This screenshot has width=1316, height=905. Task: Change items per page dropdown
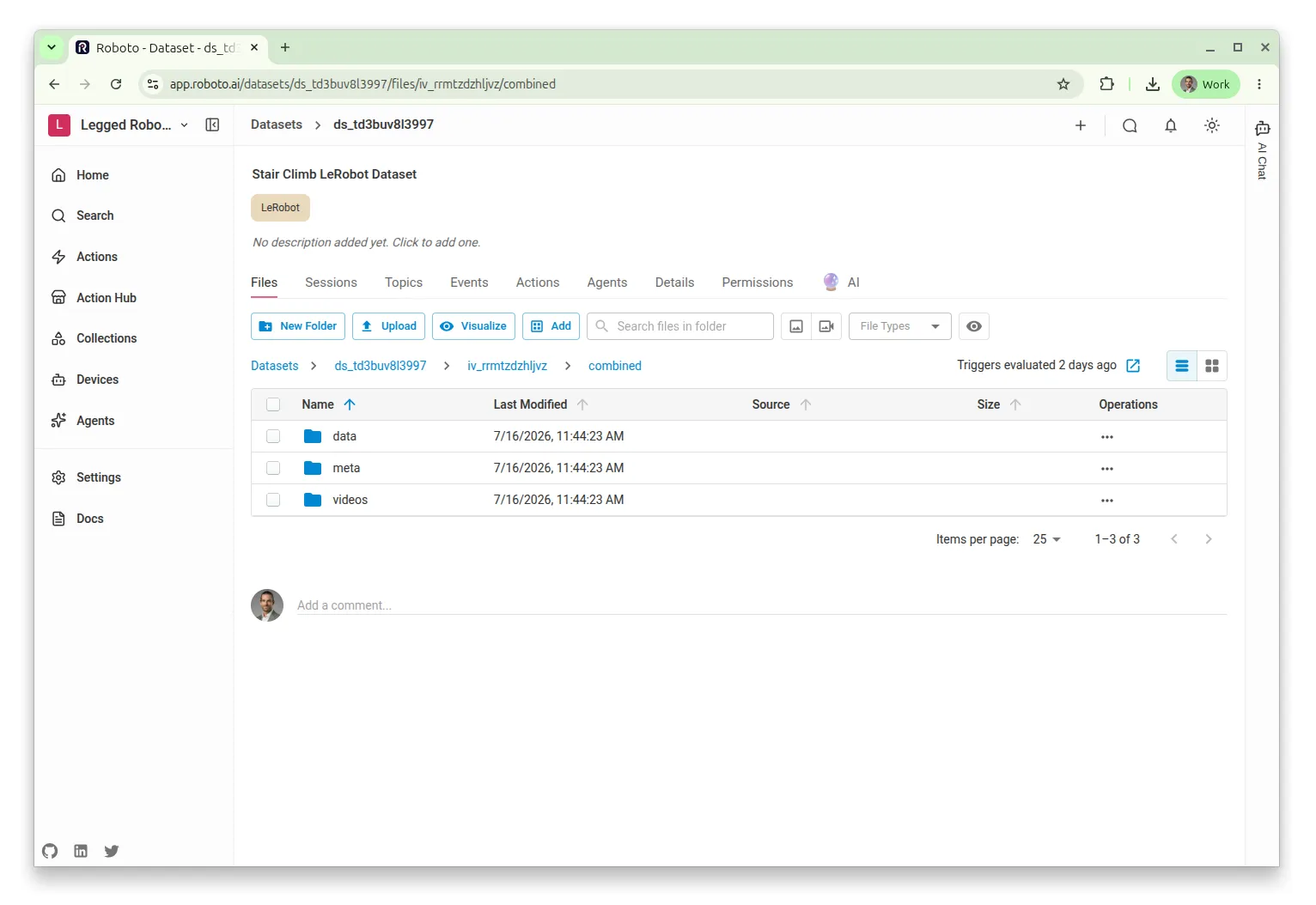point(1046,539)
